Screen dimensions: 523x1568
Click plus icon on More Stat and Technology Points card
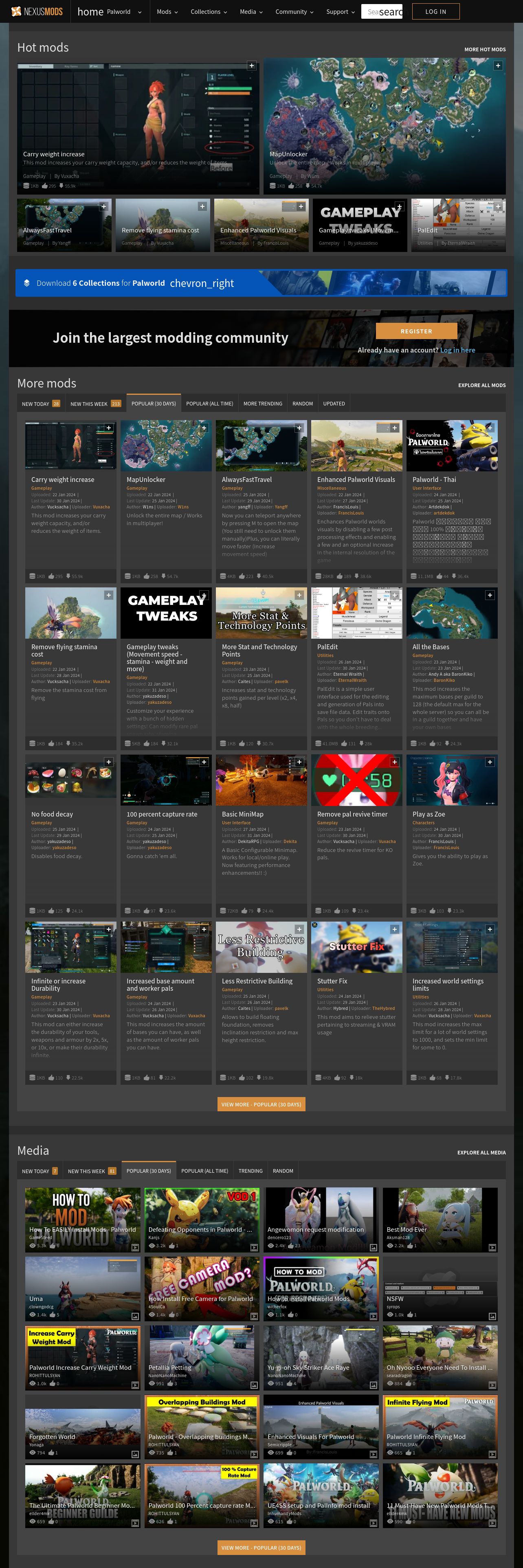(x=299, y=595)
